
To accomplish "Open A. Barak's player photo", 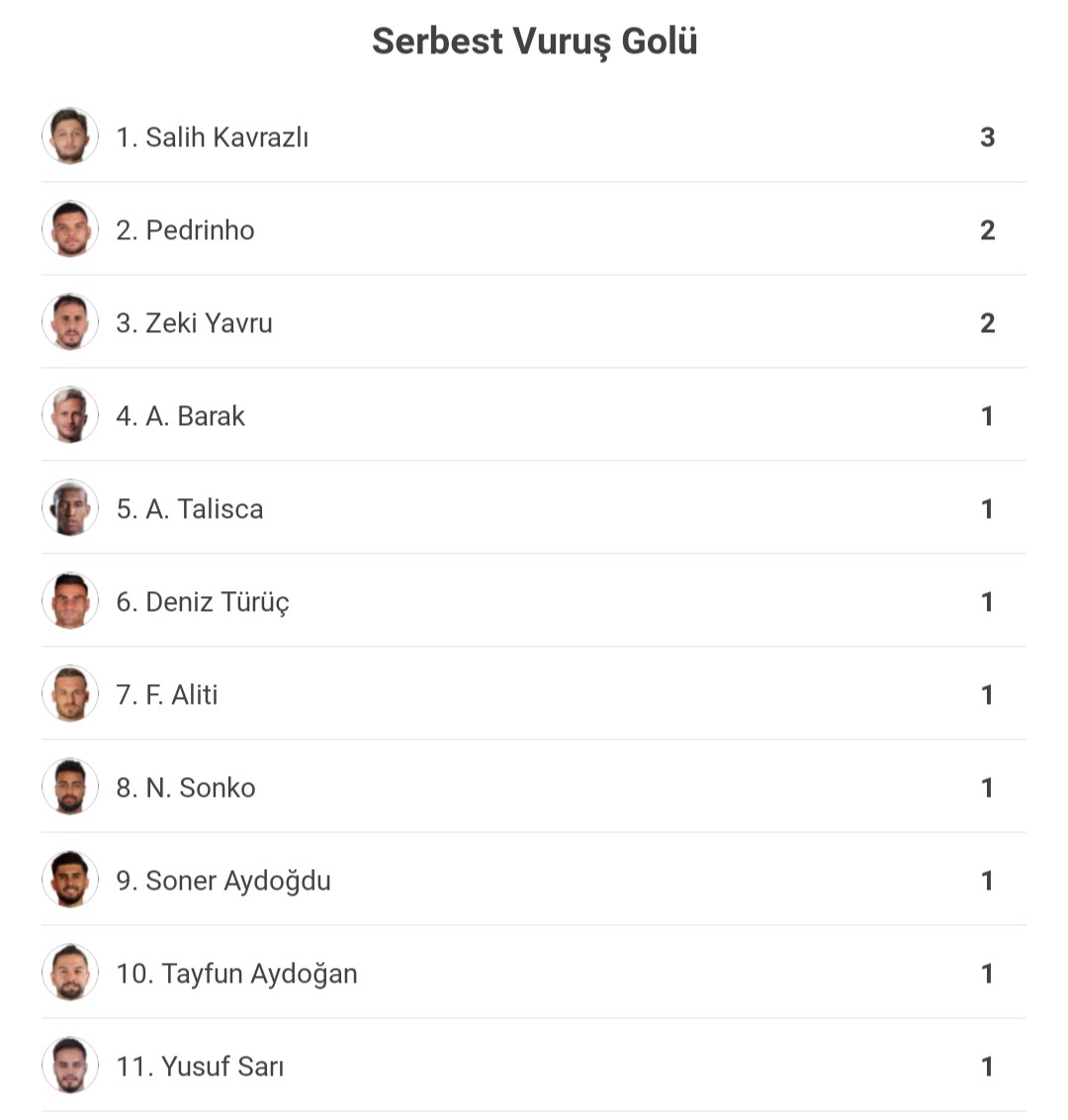I will [x=70, y=415].
